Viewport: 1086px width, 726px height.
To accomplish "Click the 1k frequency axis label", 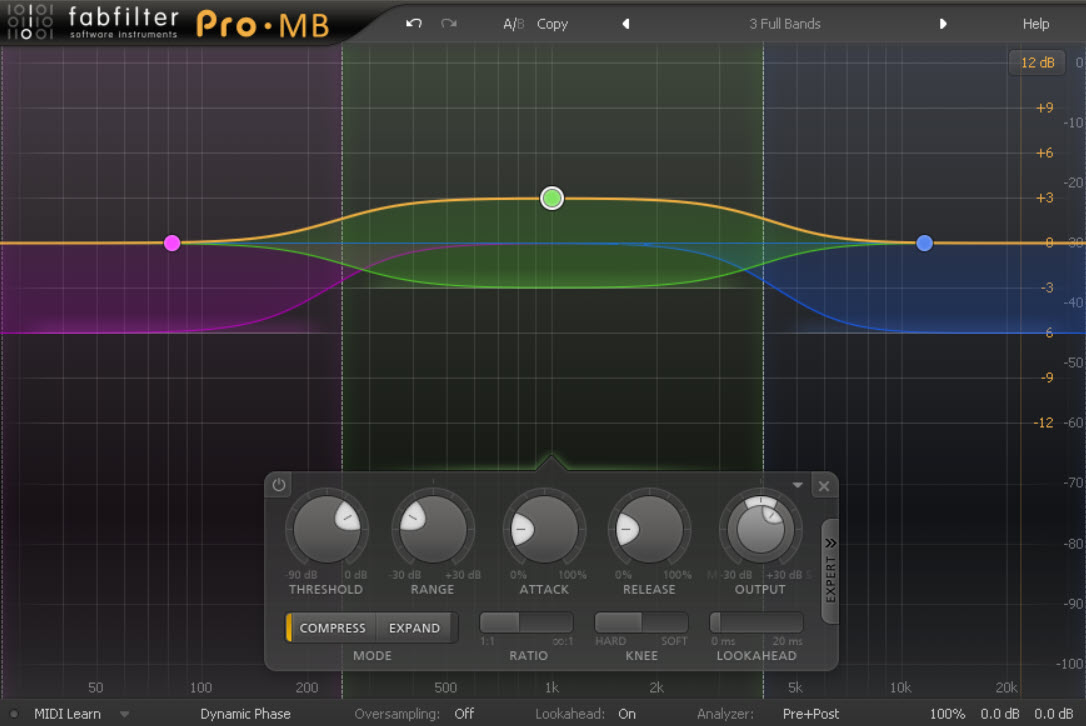I will (551, 687).
